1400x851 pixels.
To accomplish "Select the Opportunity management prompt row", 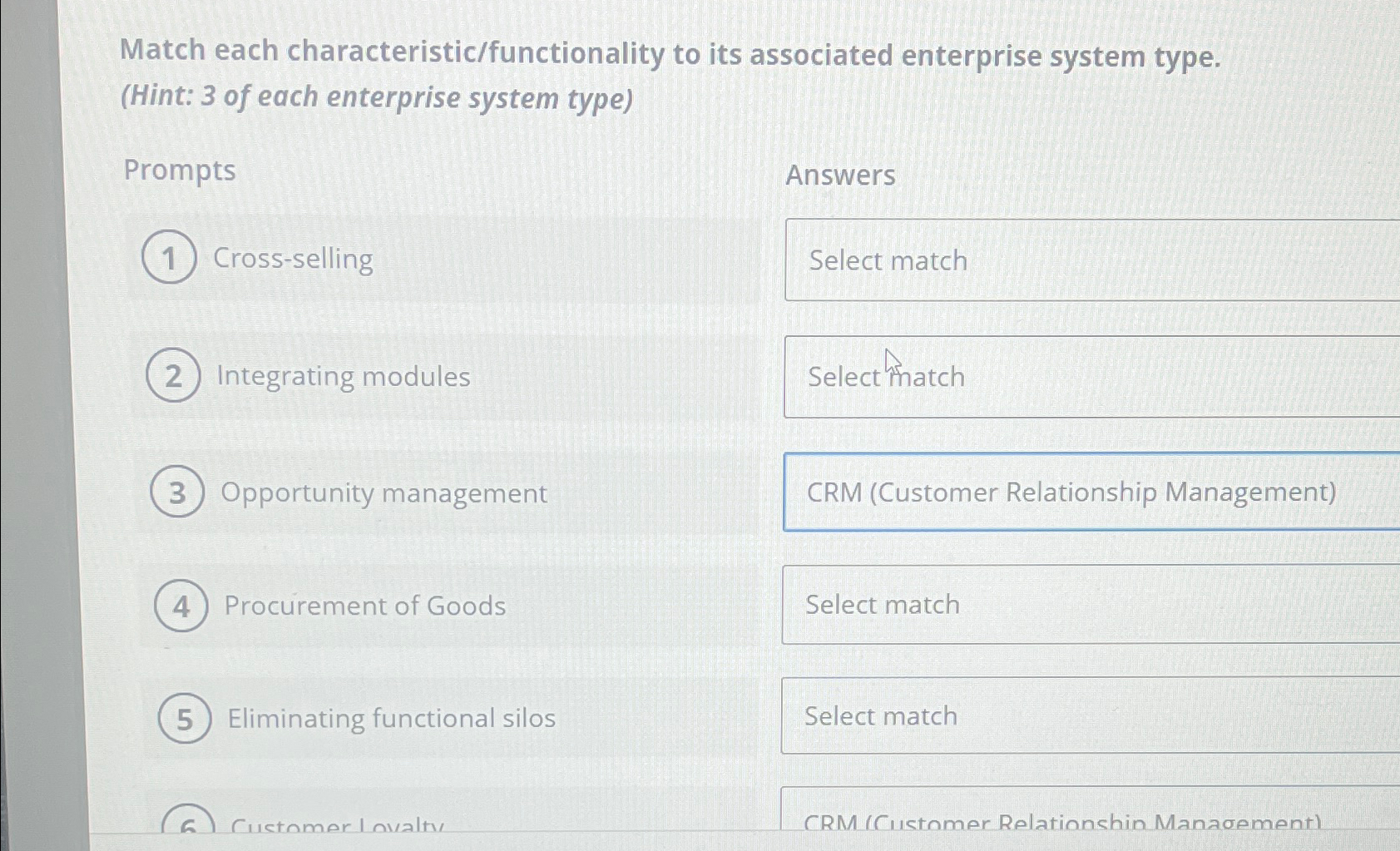I will 416,492.
